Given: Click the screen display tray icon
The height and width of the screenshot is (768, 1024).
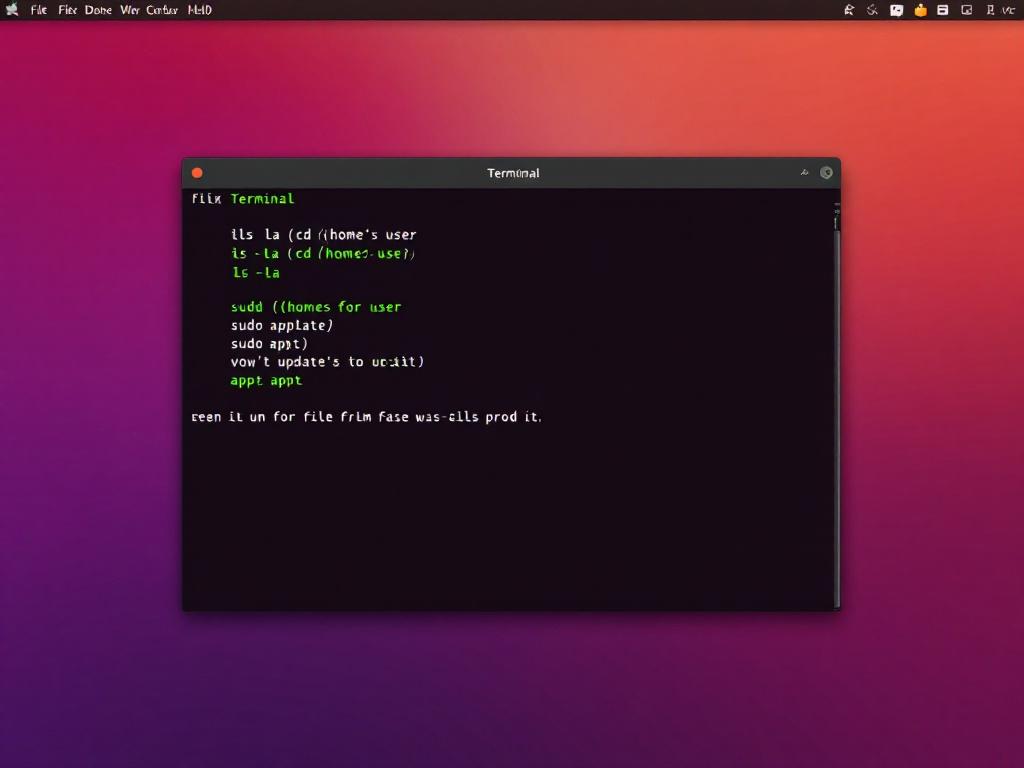Looking at the screenshot, I should click(966, 10).
